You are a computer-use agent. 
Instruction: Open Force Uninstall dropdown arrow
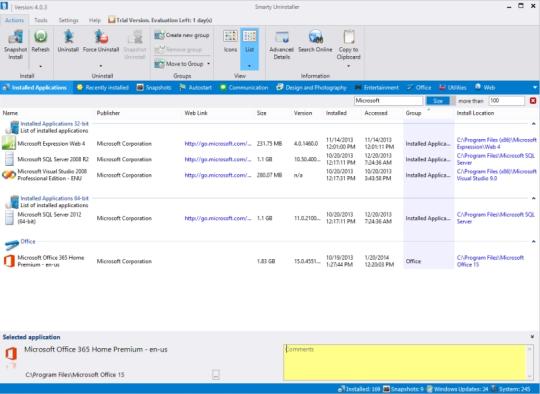pyautogui.click(x=101, y=66)
